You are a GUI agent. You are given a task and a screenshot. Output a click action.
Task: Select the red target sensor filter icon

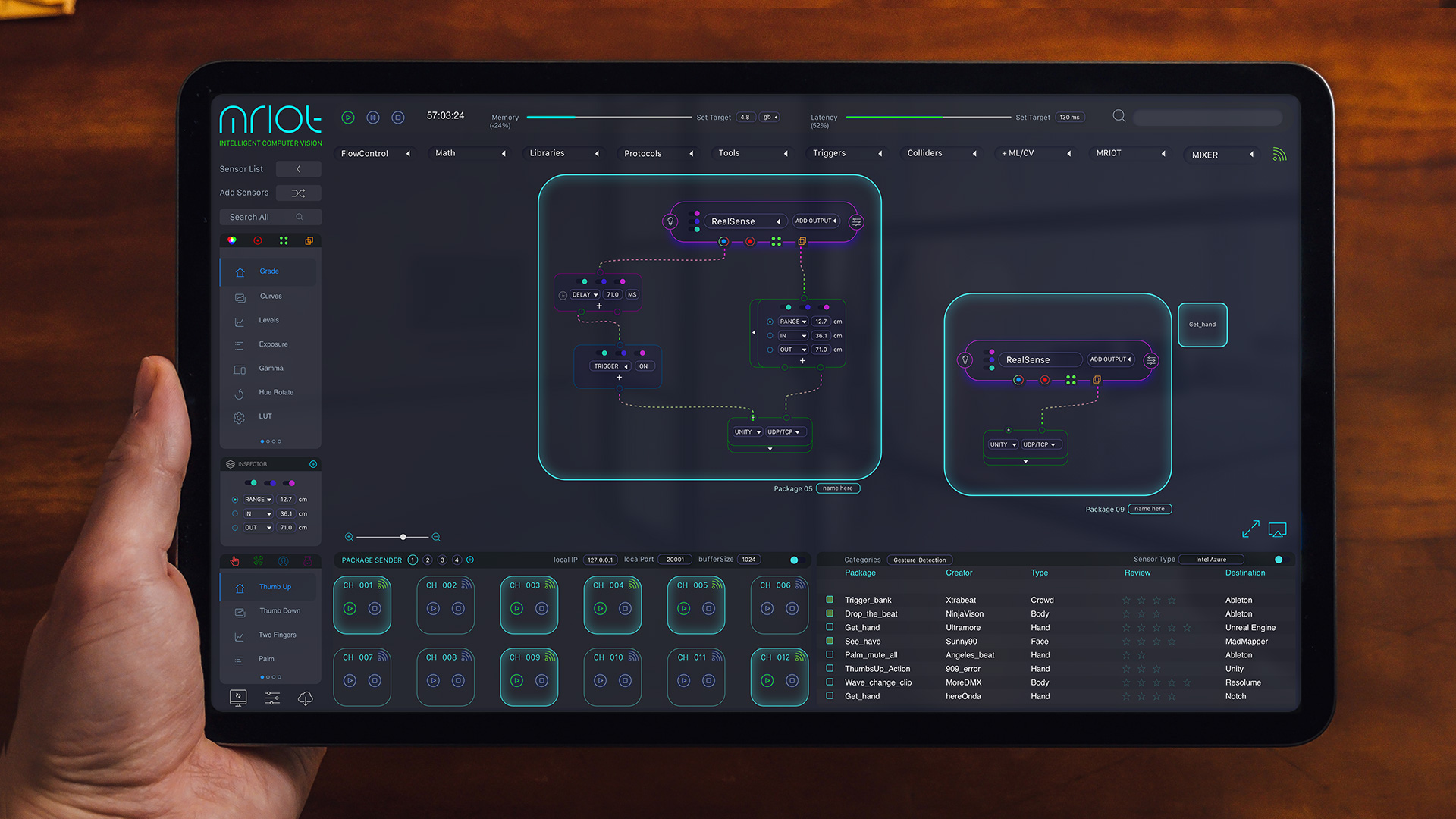coord(258,240)
